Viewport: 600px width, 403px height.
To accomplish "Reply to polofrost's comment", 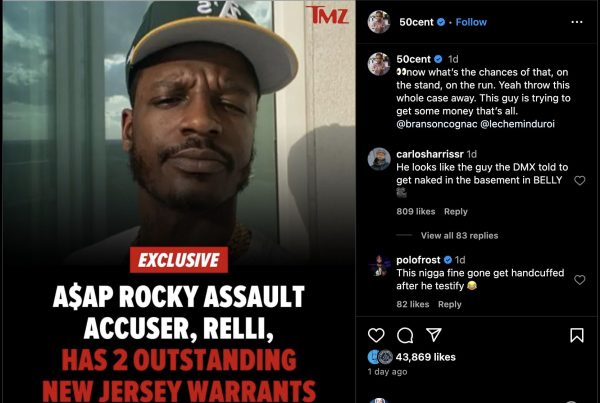I will click(450, 304).
